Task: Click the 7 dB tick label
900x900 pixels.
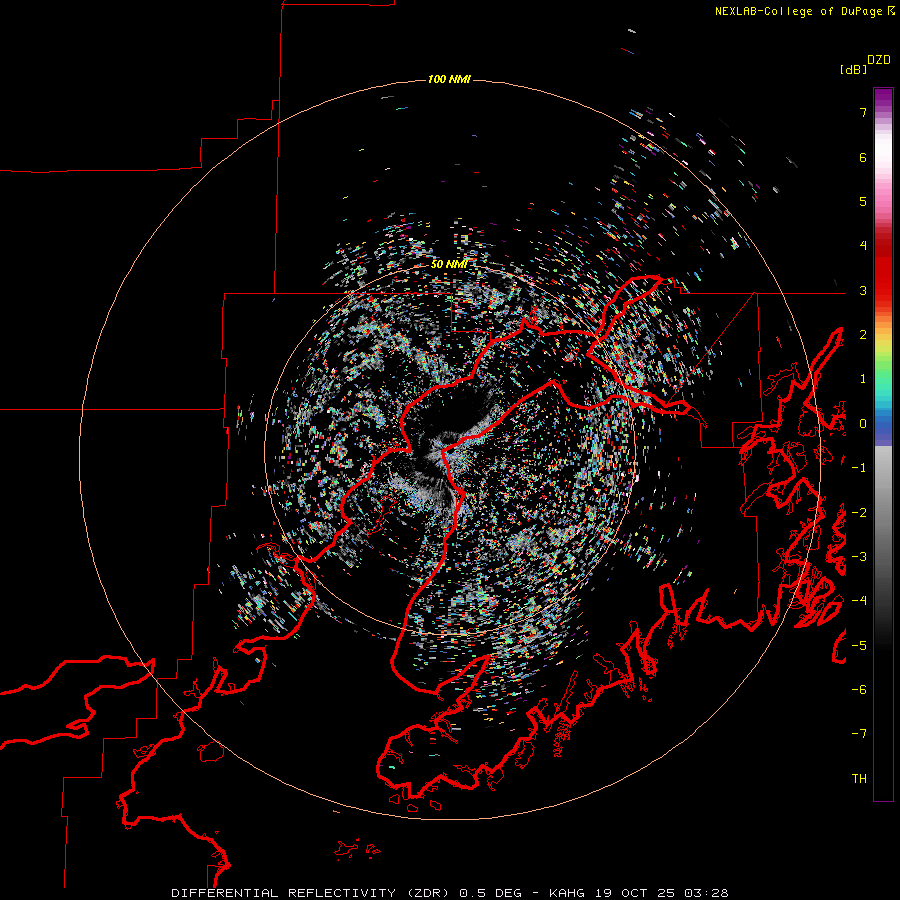Action: [x=863, y=112]
